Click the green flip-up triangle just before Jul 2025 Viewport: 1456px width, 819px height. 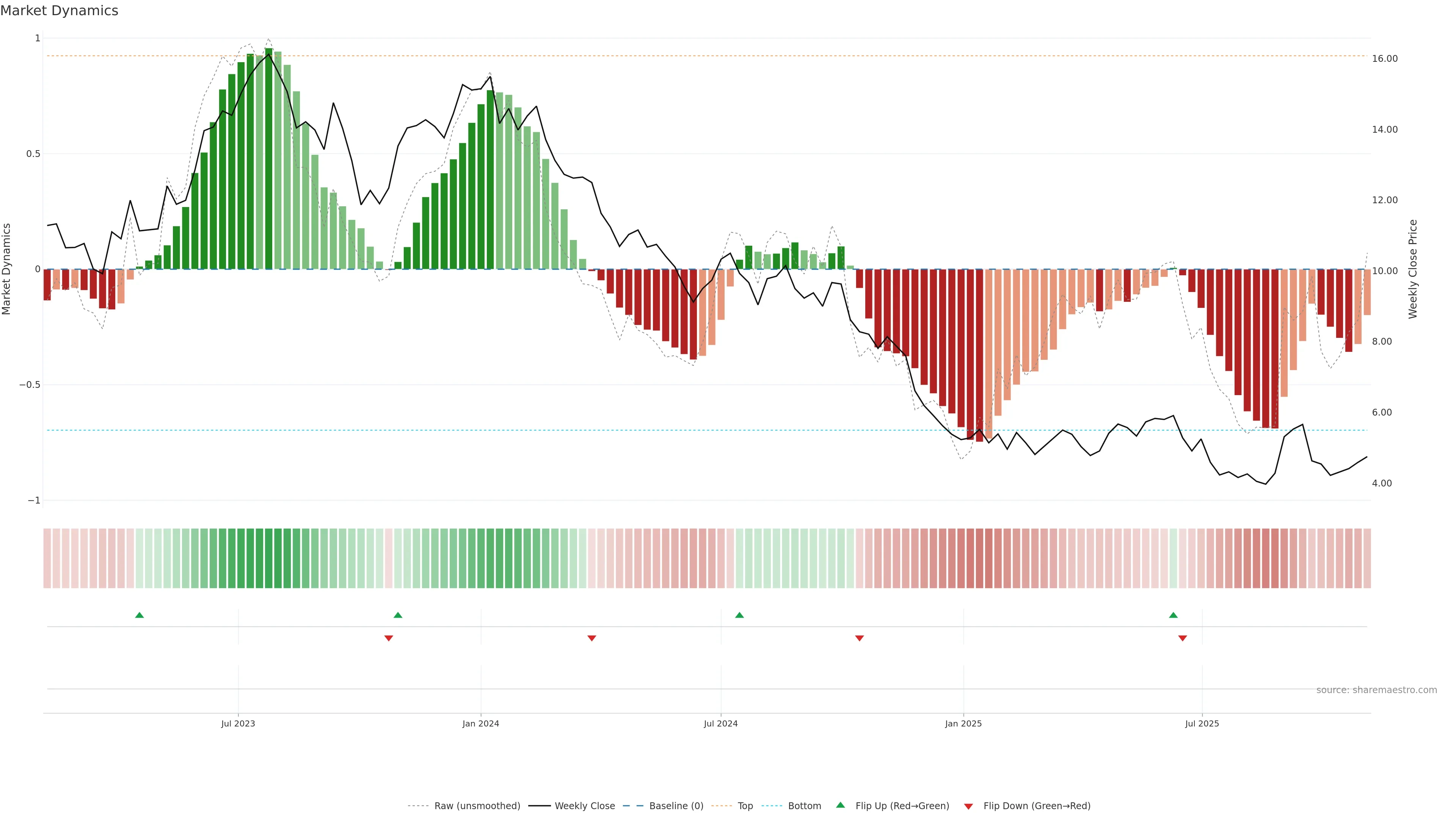pos(1174,615)
